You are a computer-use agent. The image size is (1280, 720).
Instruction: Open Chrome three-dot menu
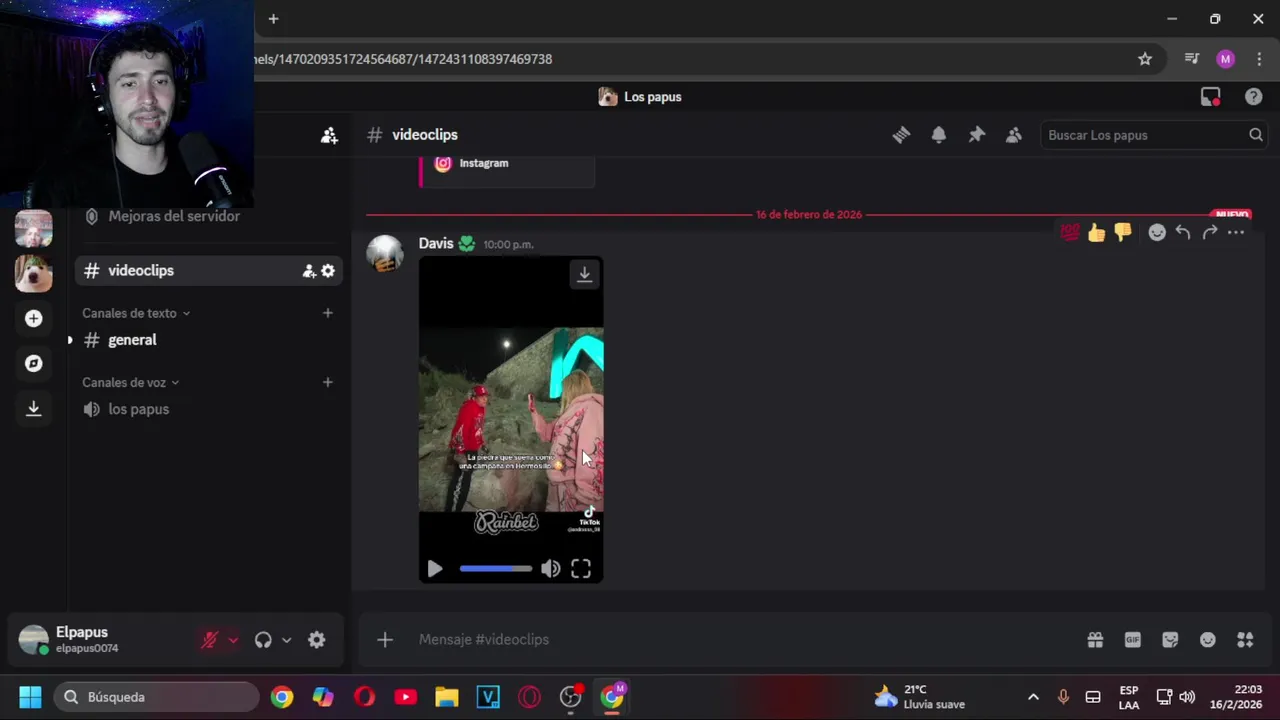pos(1259,59)
